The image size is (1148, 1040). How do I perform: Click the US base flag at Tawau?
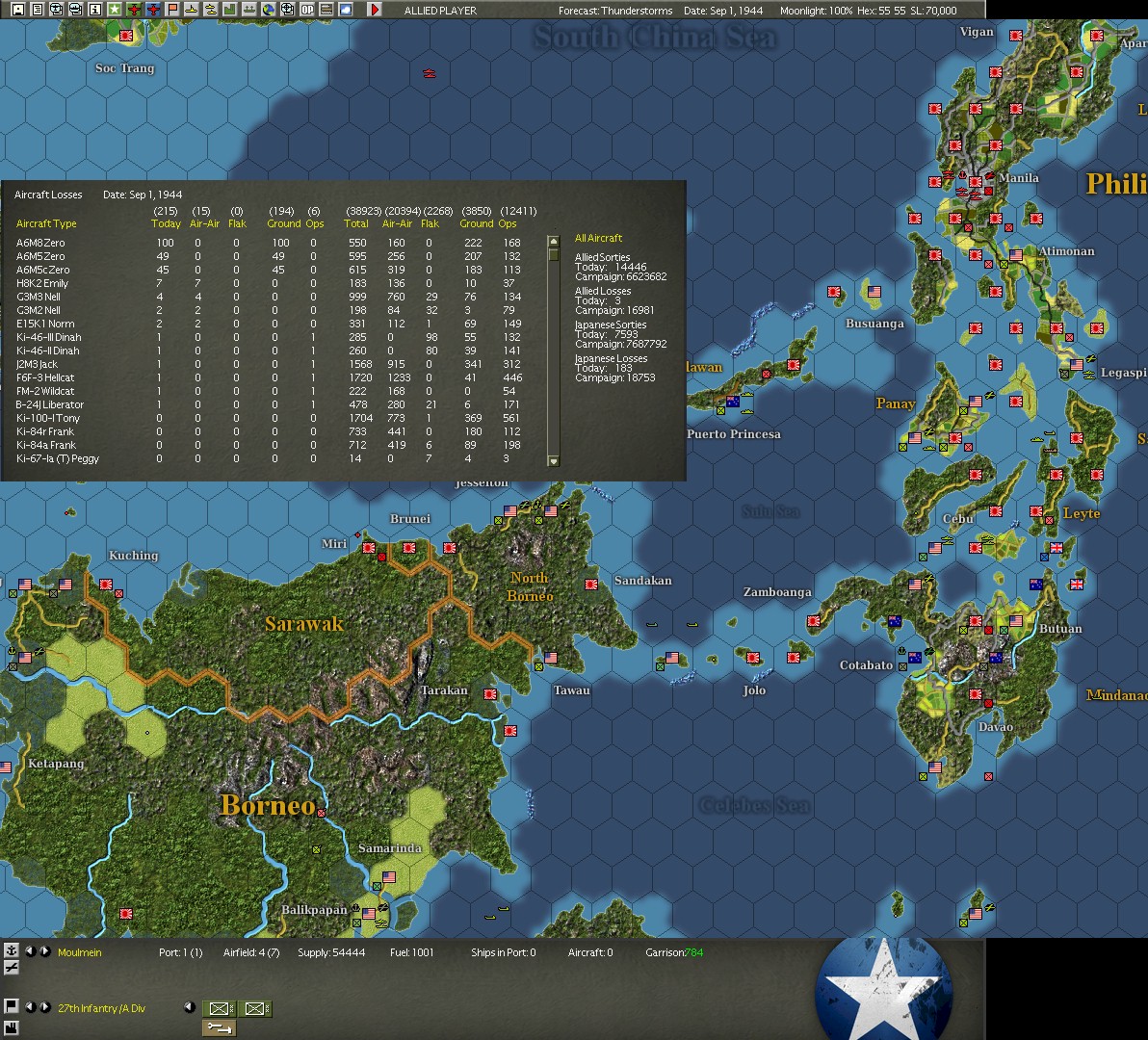(551, 658)
